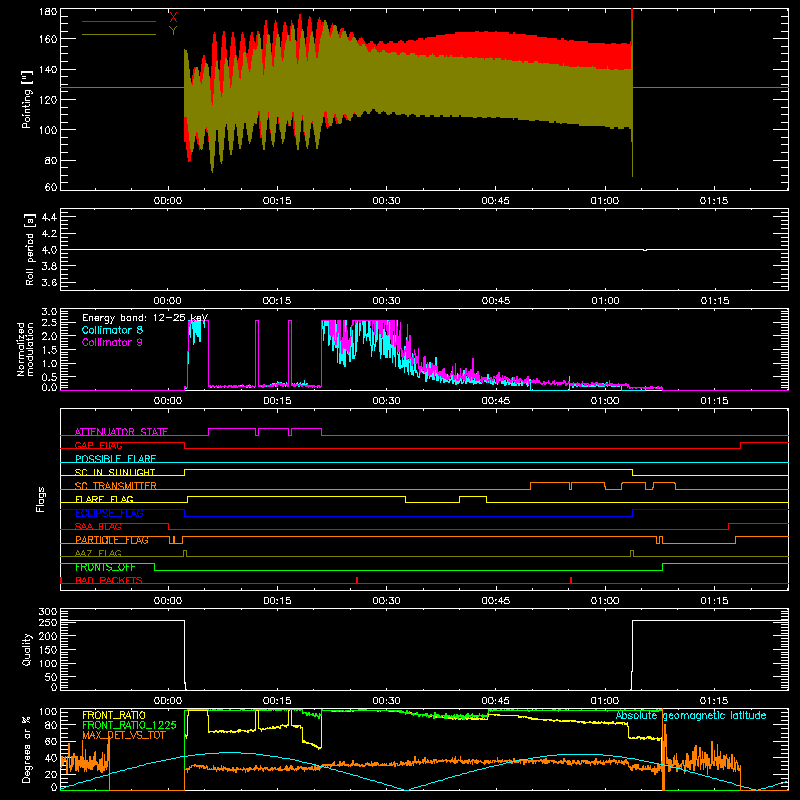This screenshot has height=800, width=800.
Task: Select the SC_TRANSMITTER label
Action: click(115, 486)
